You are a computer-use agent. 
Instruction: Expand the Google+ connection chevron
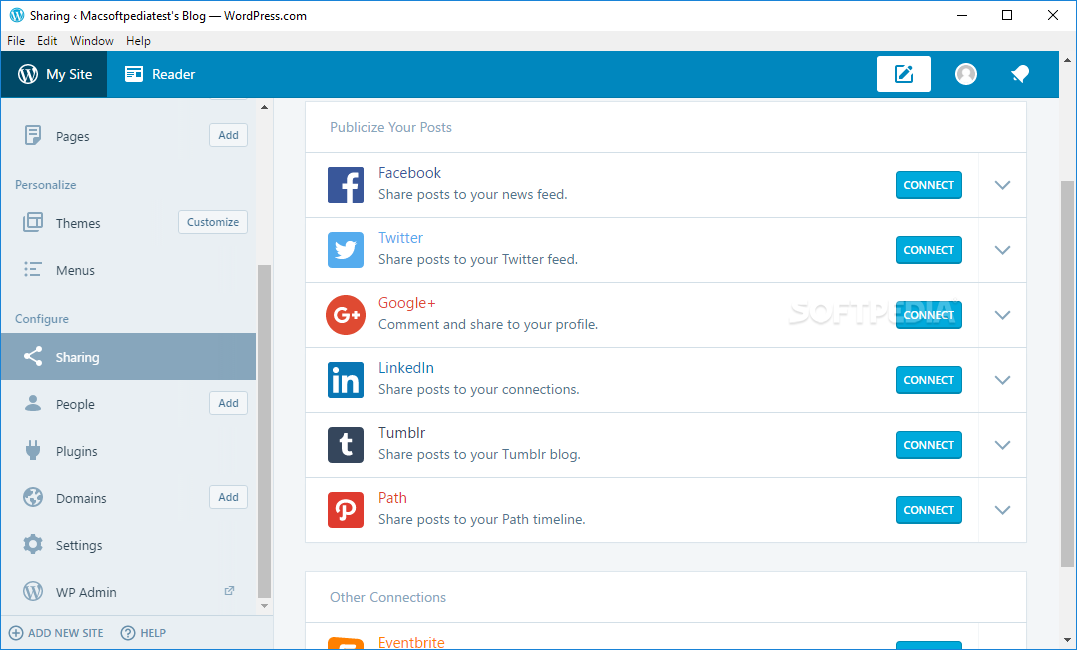click(x=1002, y=315)
